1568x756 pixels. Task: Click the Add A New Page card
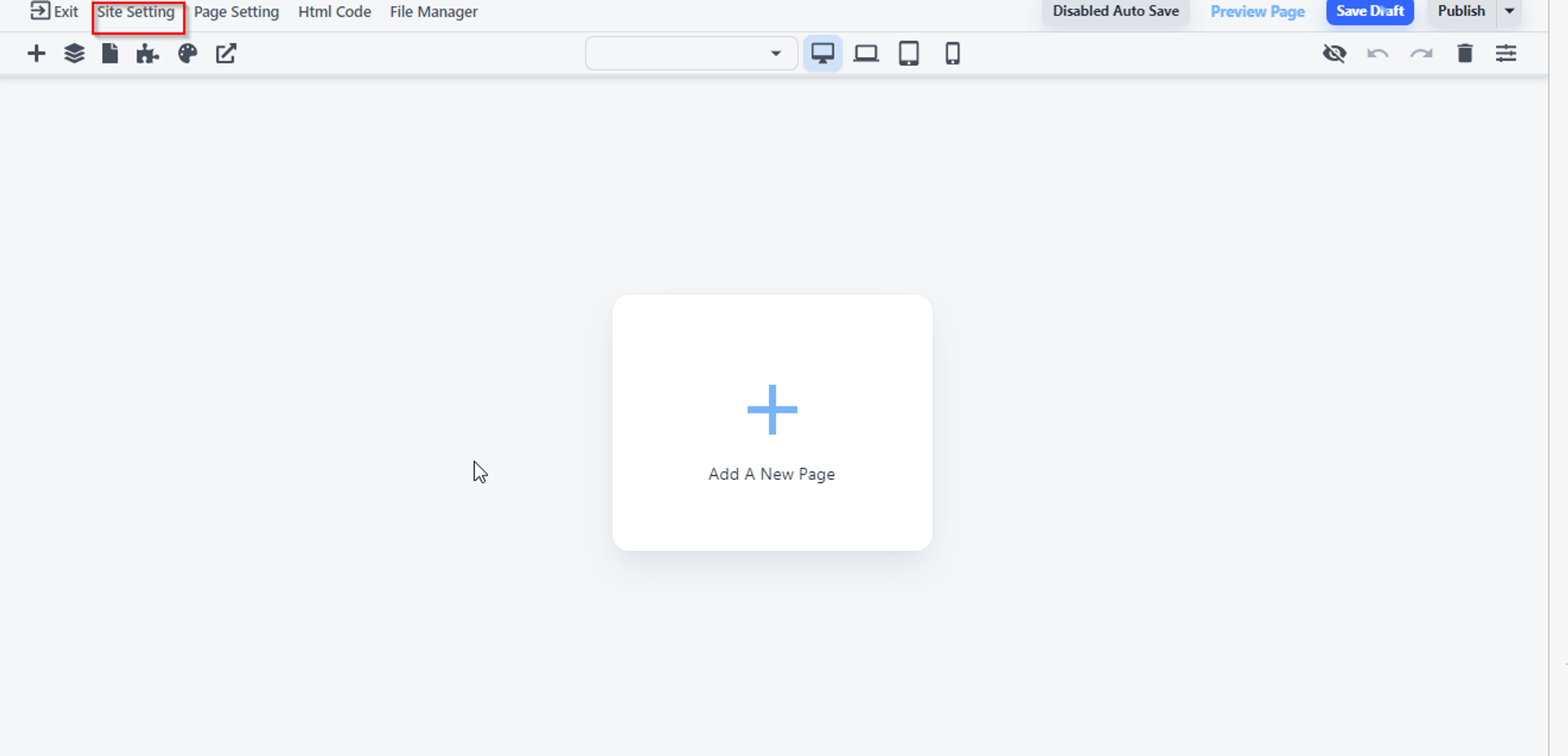pyautogui.click(x=772, y=423)
